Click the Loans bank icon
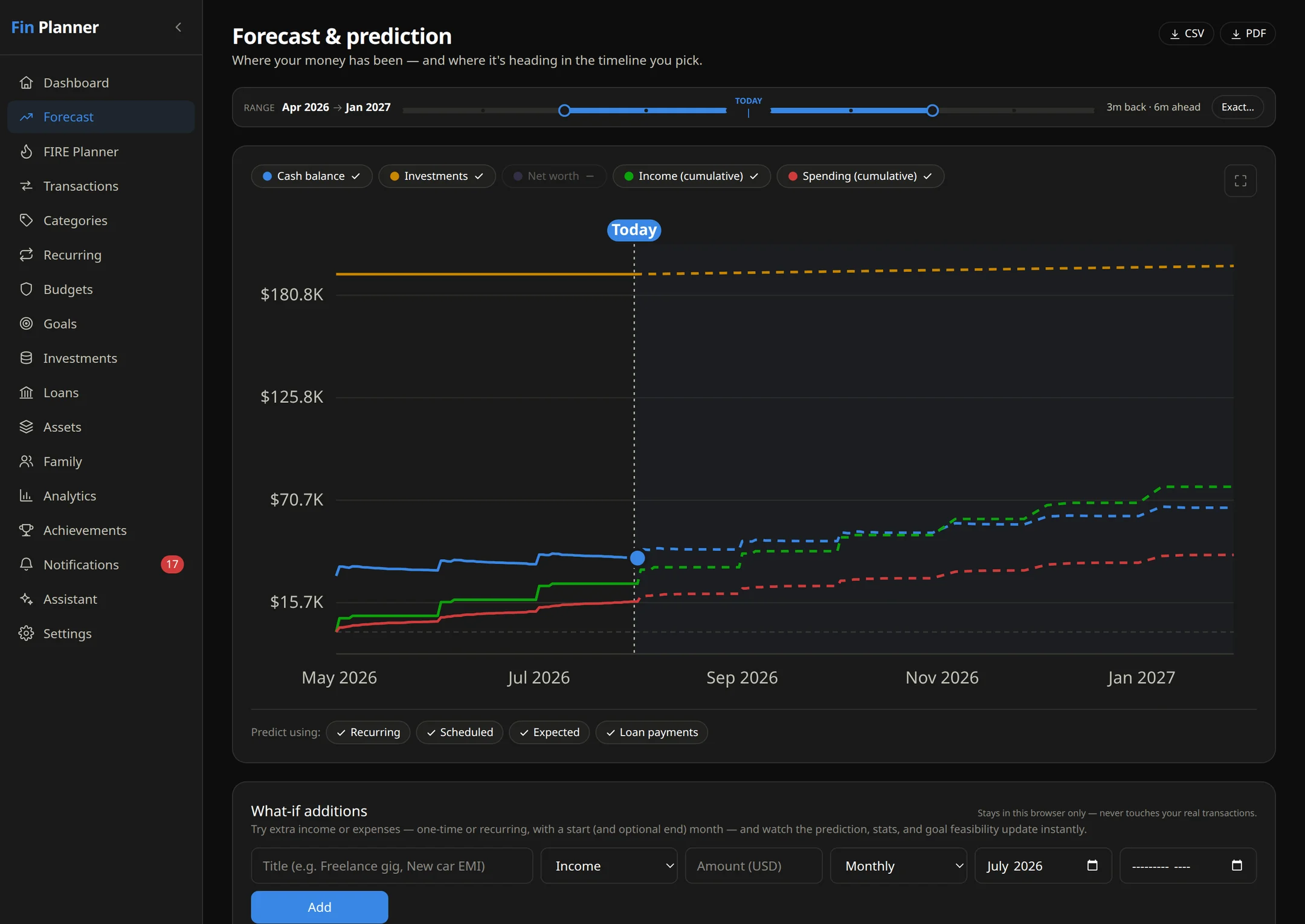Viewport: 1305px width, 924px height. tap(26, 393)
